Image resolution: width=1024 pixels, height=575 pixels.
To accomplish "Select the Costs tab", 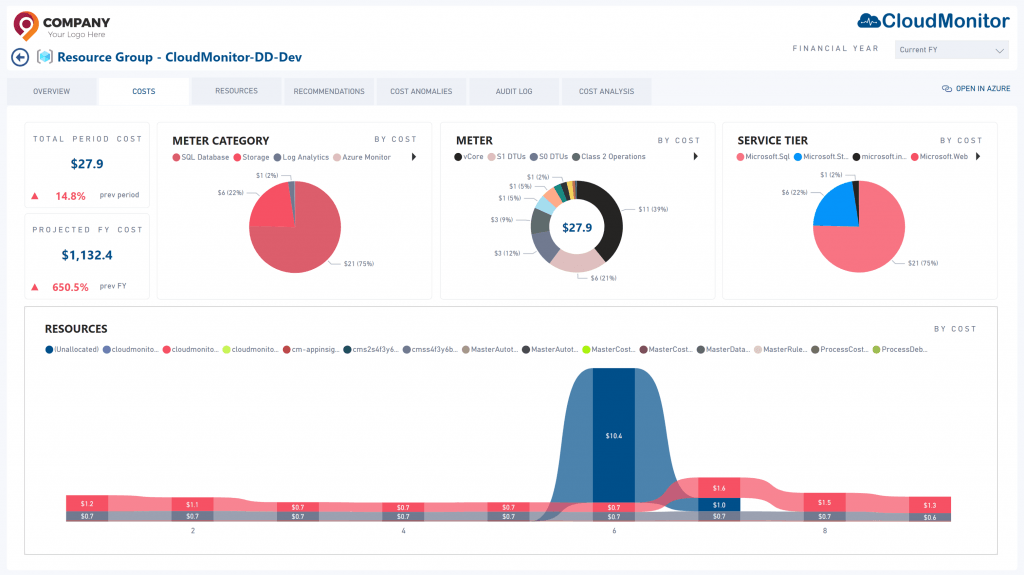I will point(144,91).
